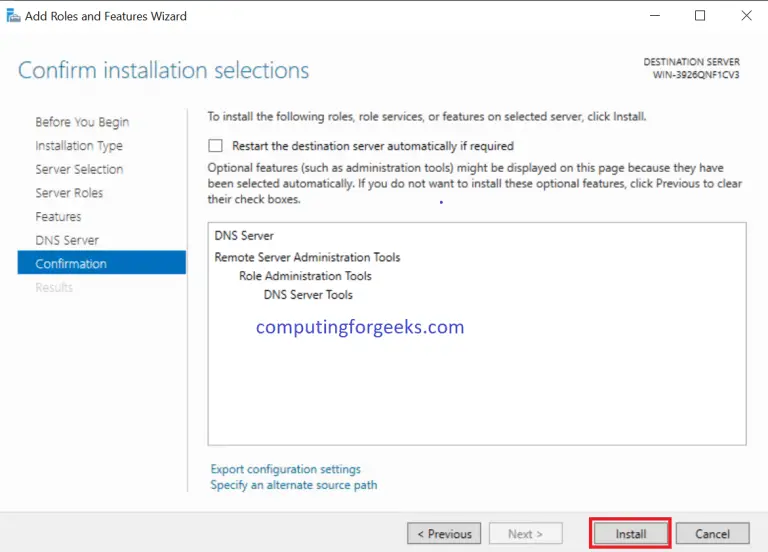This screenshot has width=768, height=552.
Task: Open the Installation Type step
Action: 79,146
